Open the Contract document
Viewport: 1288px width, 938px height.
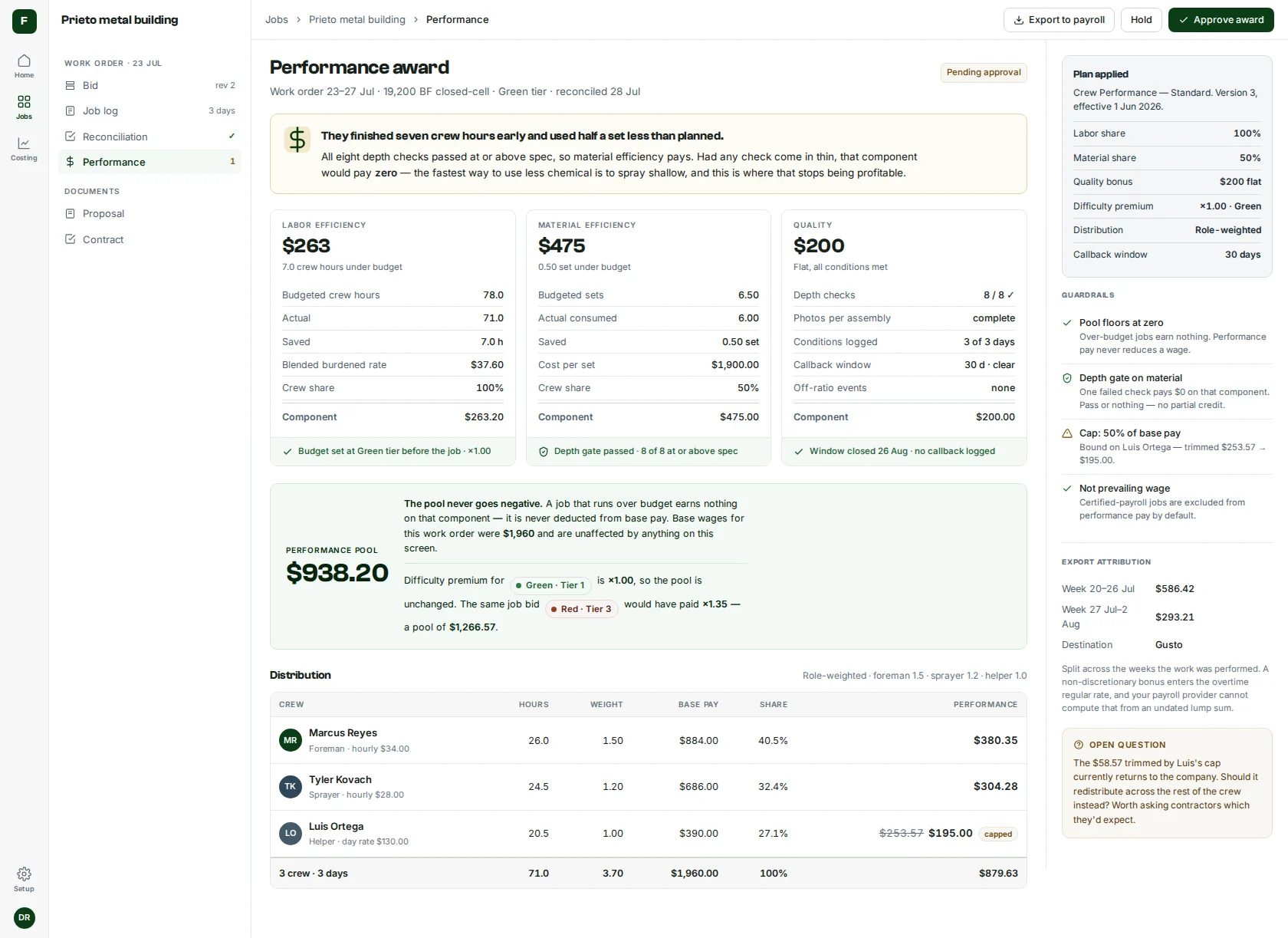tap(150, 239)
